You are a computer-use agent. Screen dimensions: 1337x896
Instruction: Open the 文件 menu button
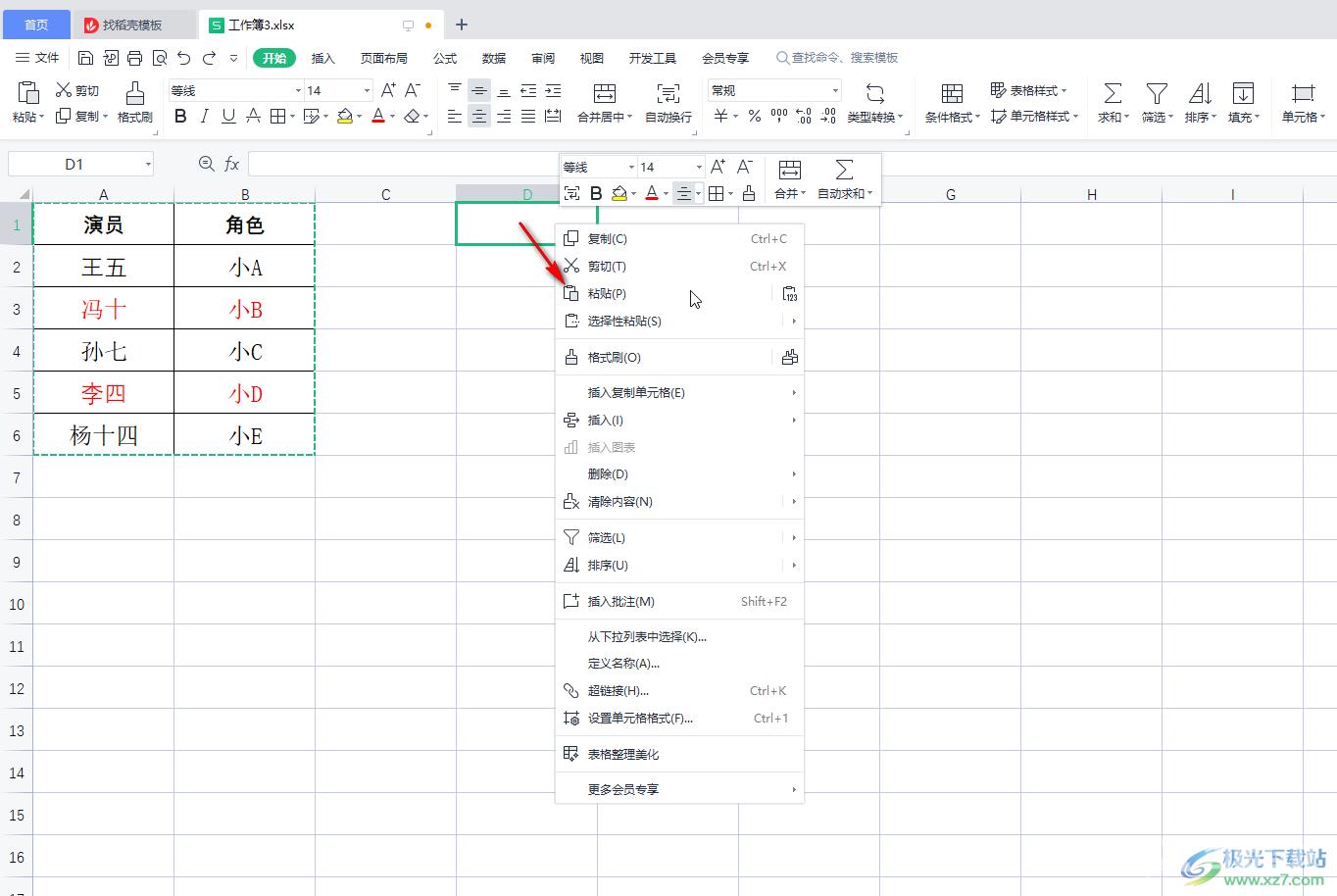coord(37,58)
